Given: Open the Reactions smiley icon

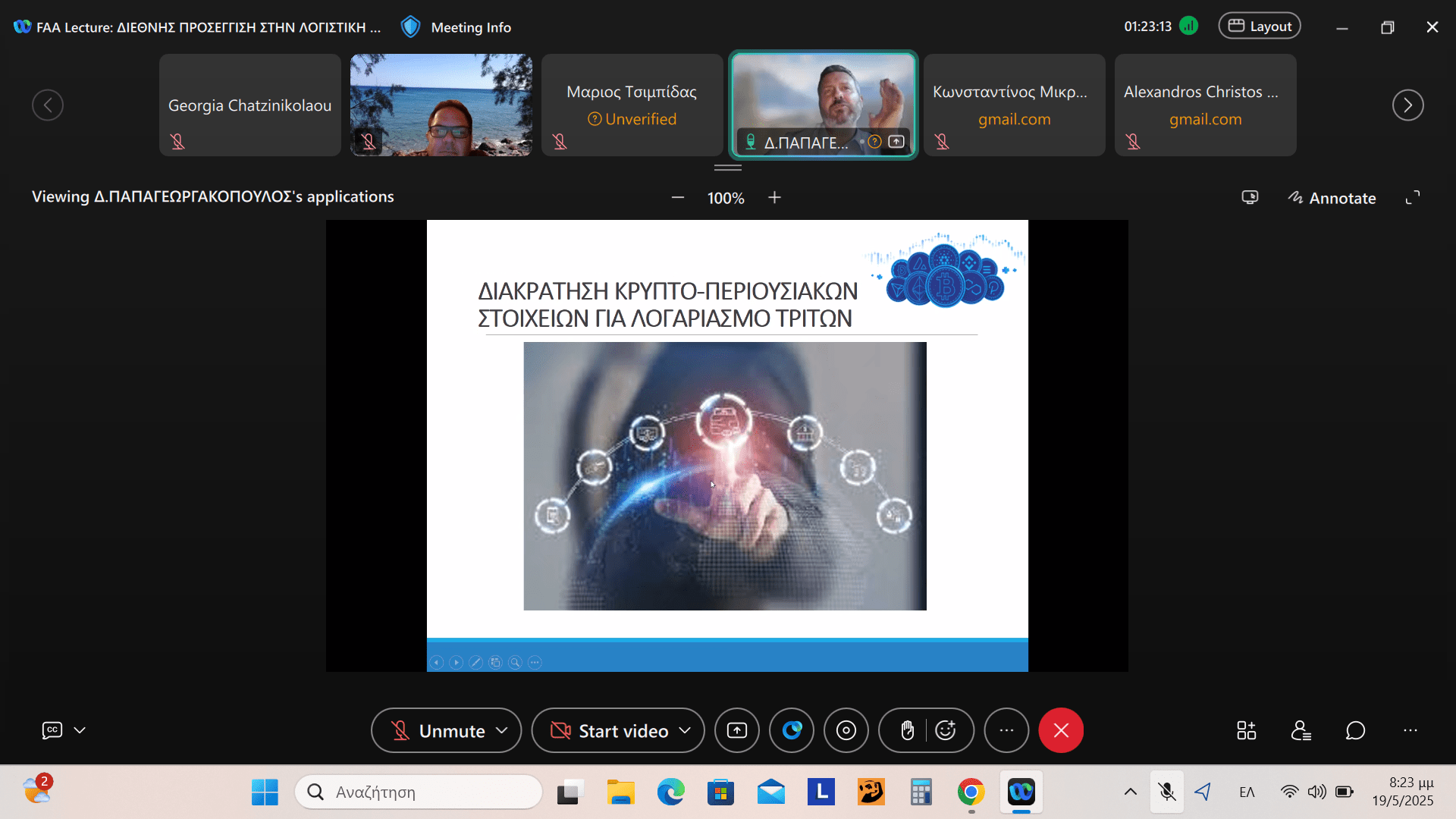Looking at the screenshot, I should coord(946,730).
